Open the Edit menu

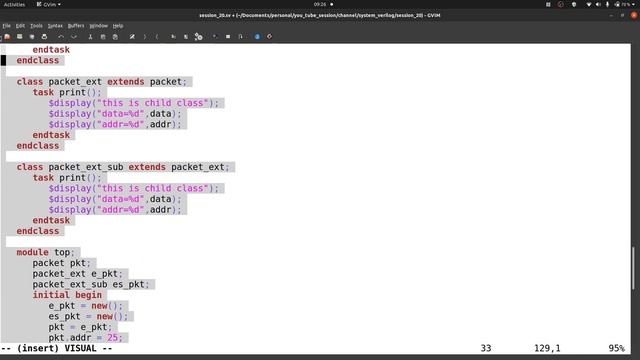(20, 26)
